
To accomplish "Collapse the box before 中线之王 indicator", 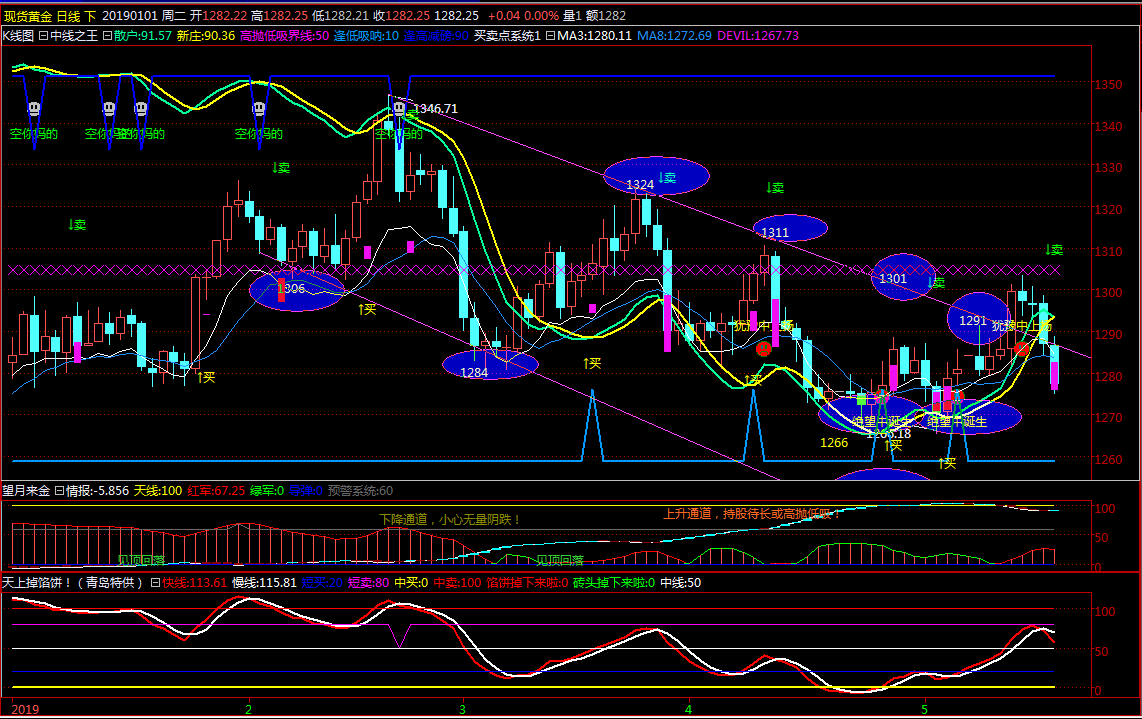I will [x=43, y=36].
